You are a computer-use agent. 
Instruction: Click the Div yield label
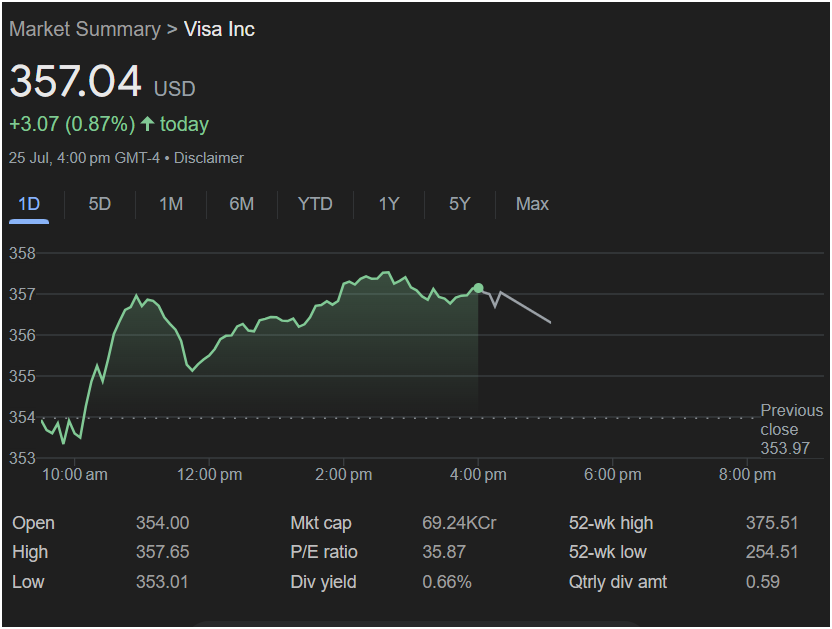pyautogui.click(x=323, y=582)
